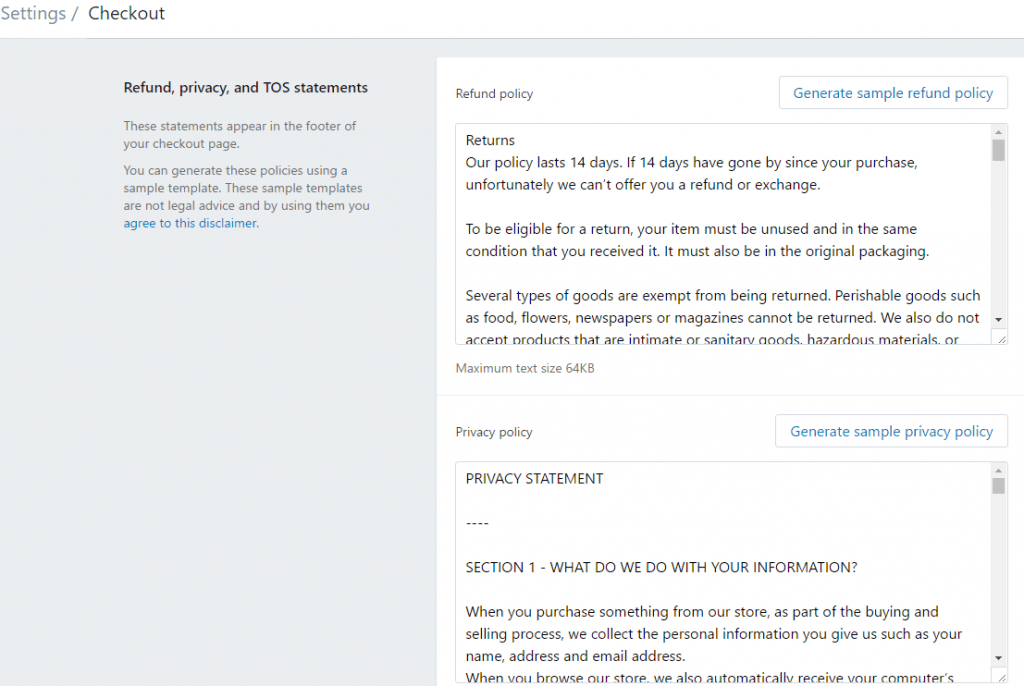This screenshot has height=686, width=1024.
Task: Click PRIVACY STATEMENT heading in privacy text
Action: [x=534, y=479]
